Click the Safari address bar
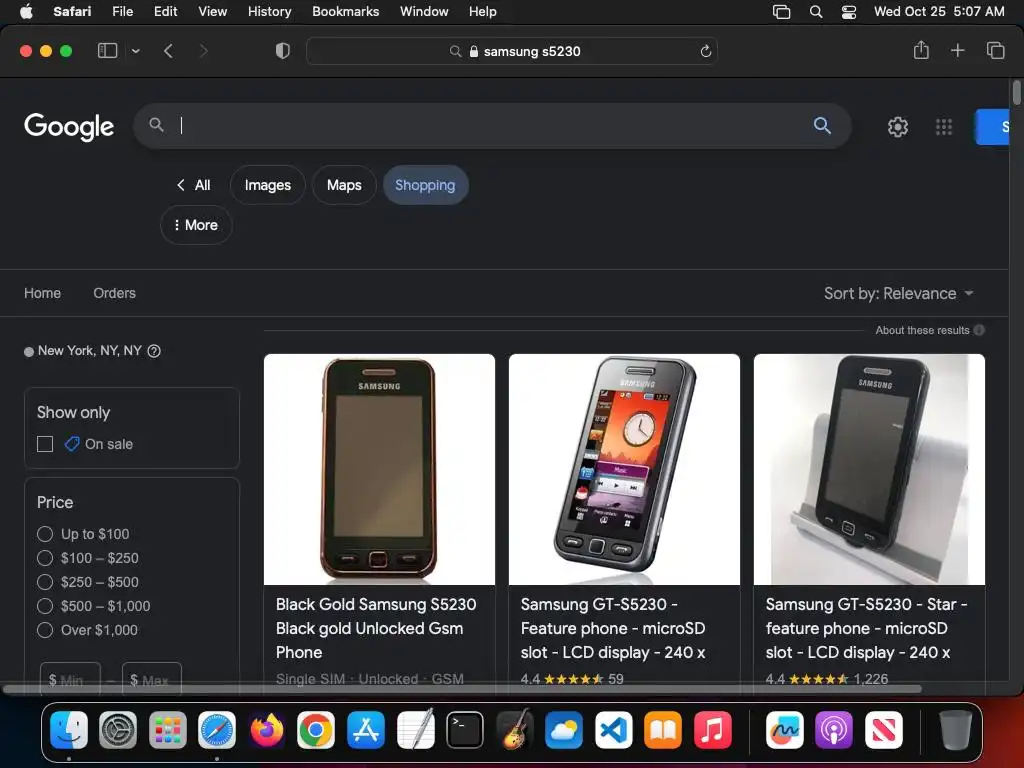This screenshot has height=768, width=1024. [512, 51]
